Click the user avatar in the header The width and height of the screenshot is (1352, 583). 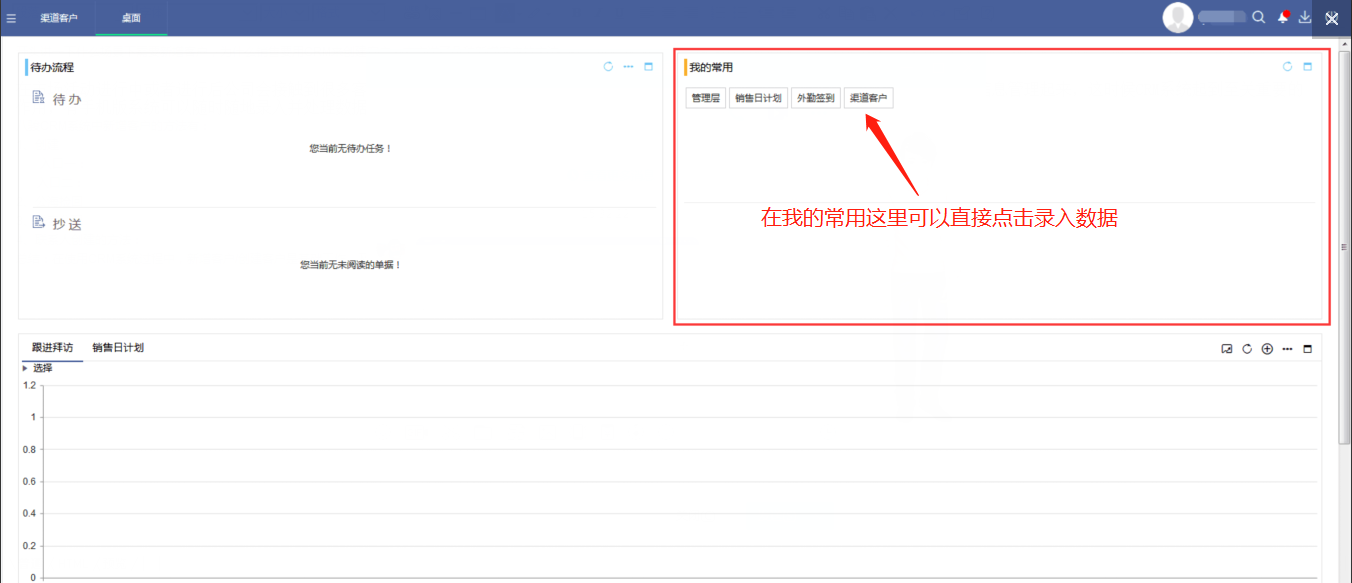[x=1177, y=17]
